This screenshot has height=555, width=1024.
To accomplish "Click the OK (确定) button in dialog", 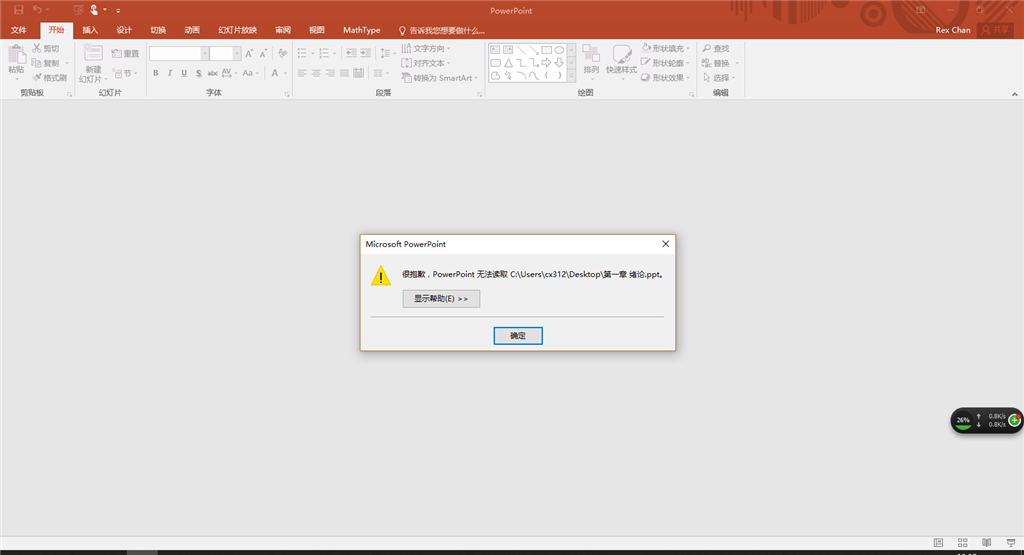I will pos(518,336).
